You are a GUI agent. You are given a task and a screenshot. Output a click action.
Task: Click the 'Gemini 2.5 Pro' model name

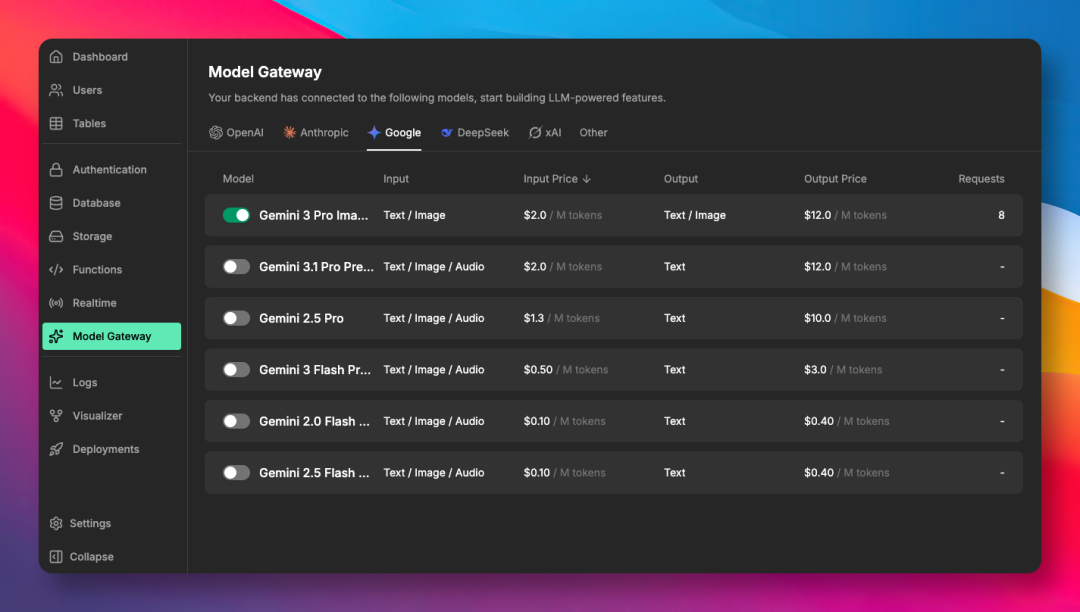pos(301,318)
